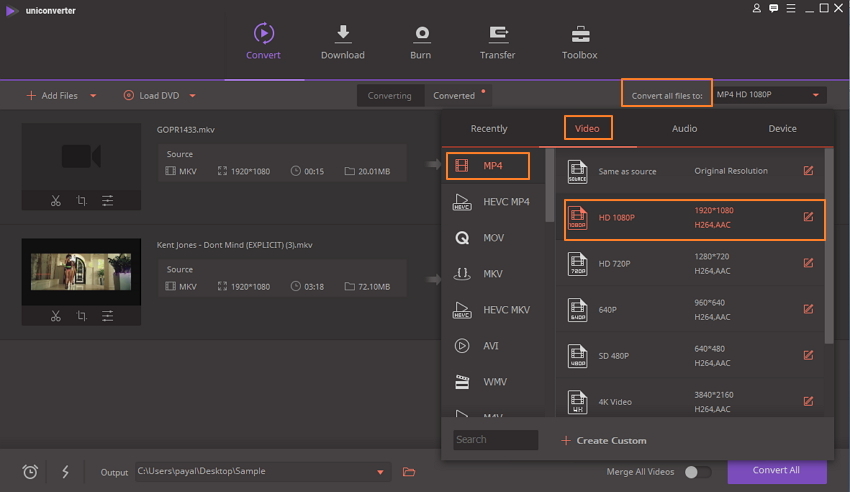850x492 pixels.
Task: Select the HD 720P resolution preset
Action: click(x=691, y=263)
